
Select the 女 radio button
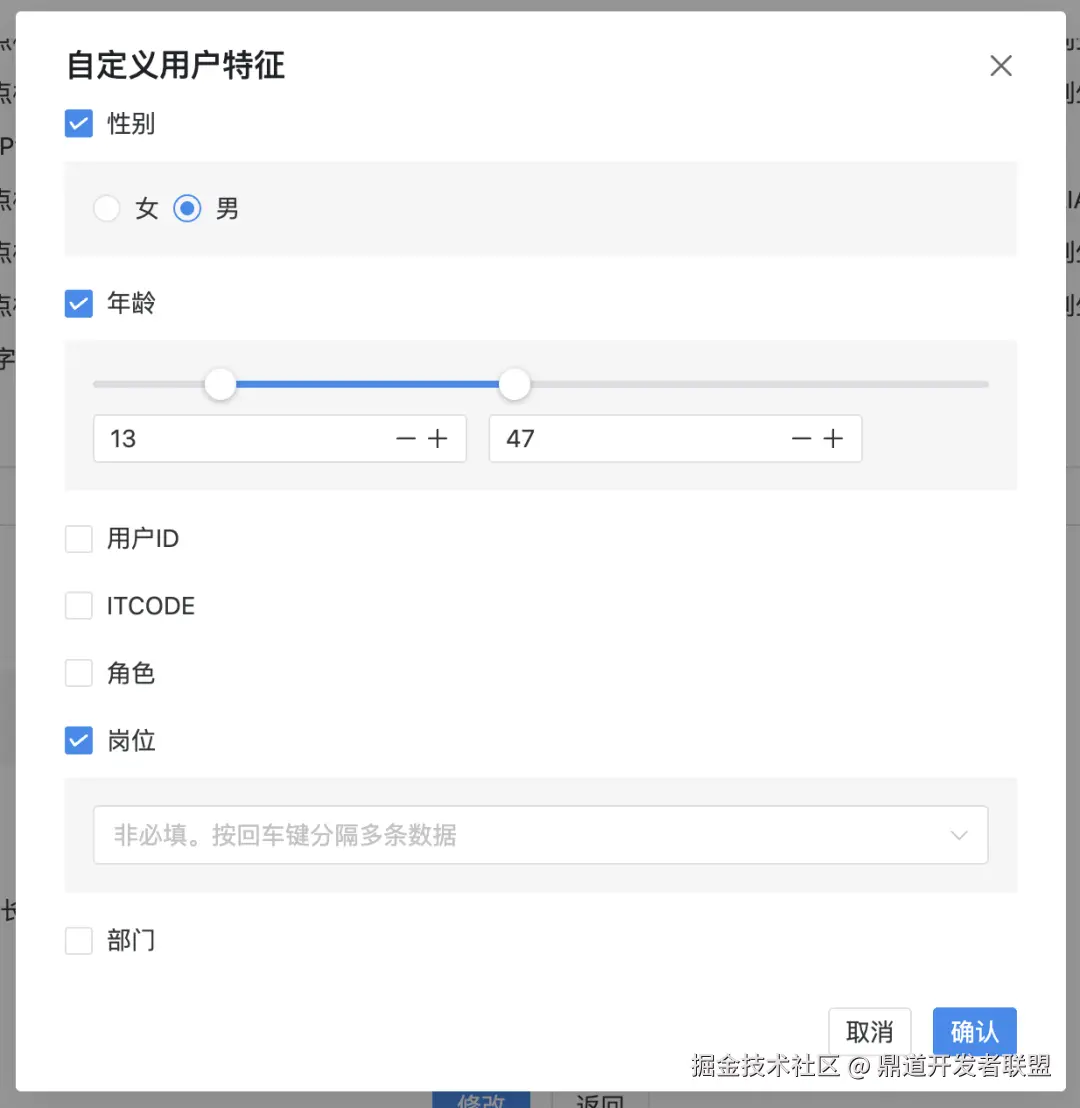click(x=107, y=208)
